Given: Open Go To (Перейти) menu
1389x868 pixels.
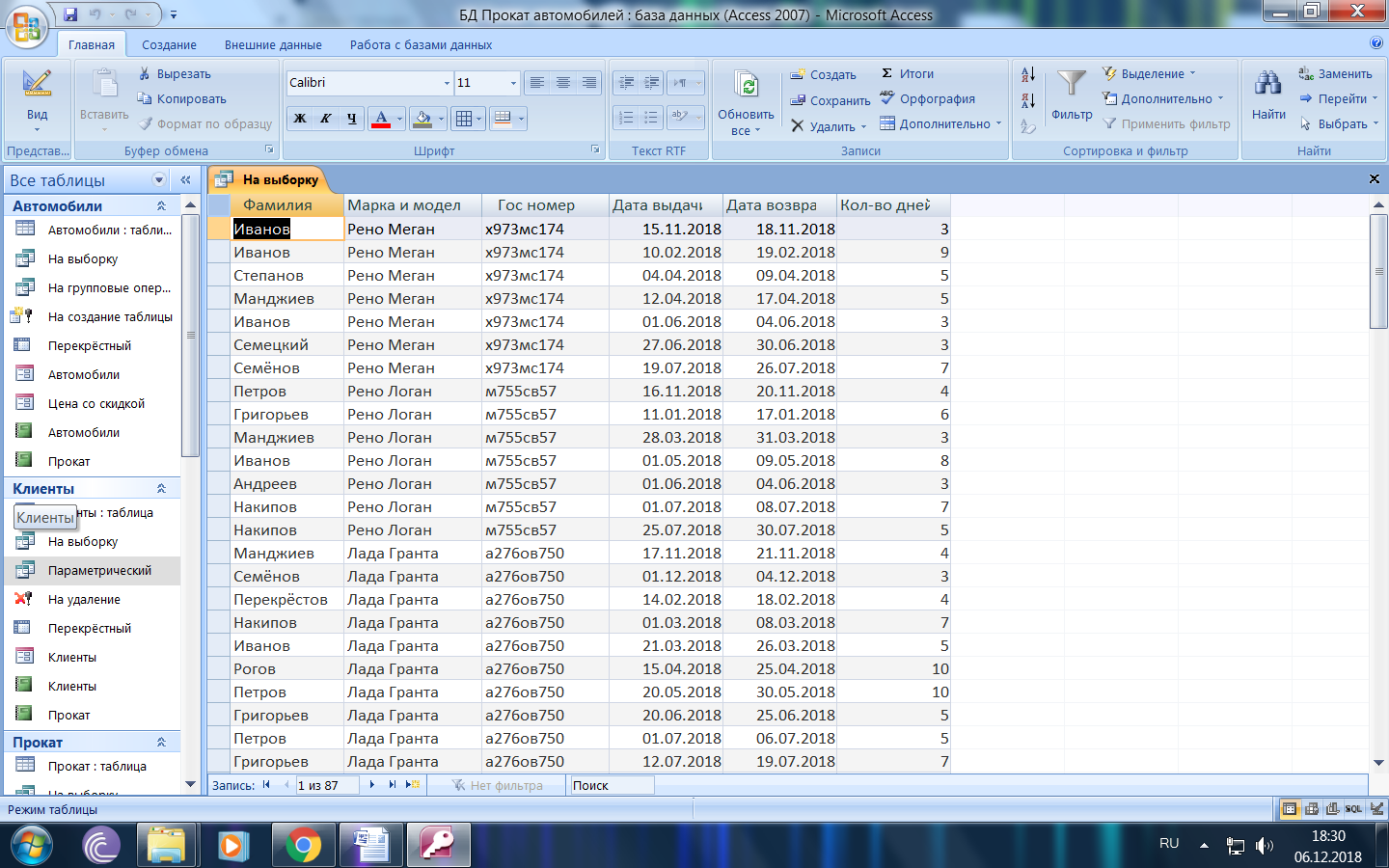Looking at the screenshot, I should (x=1339, y=98).
